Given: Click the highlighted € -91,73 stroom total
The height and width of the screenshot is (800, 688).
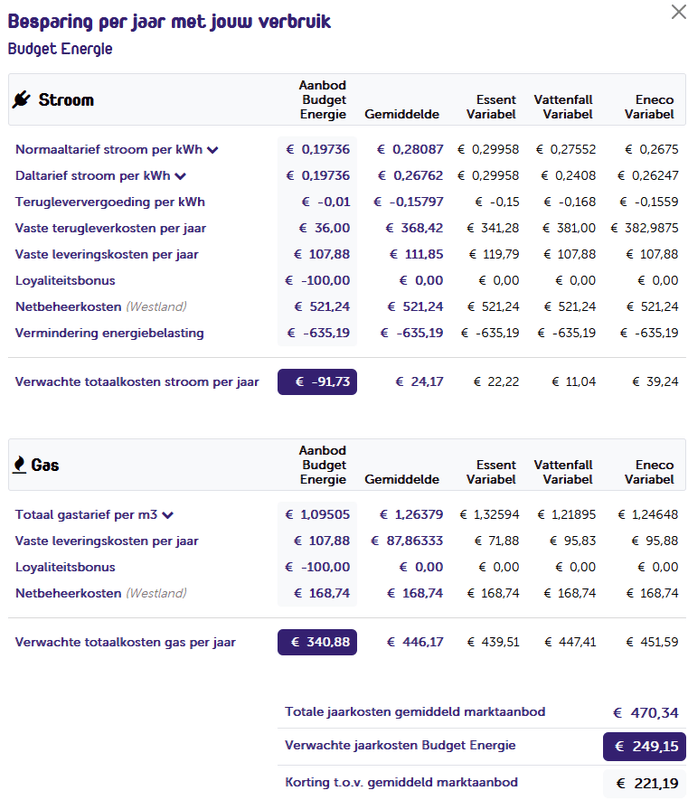Looking at the screenshot, I should point(317,381).
